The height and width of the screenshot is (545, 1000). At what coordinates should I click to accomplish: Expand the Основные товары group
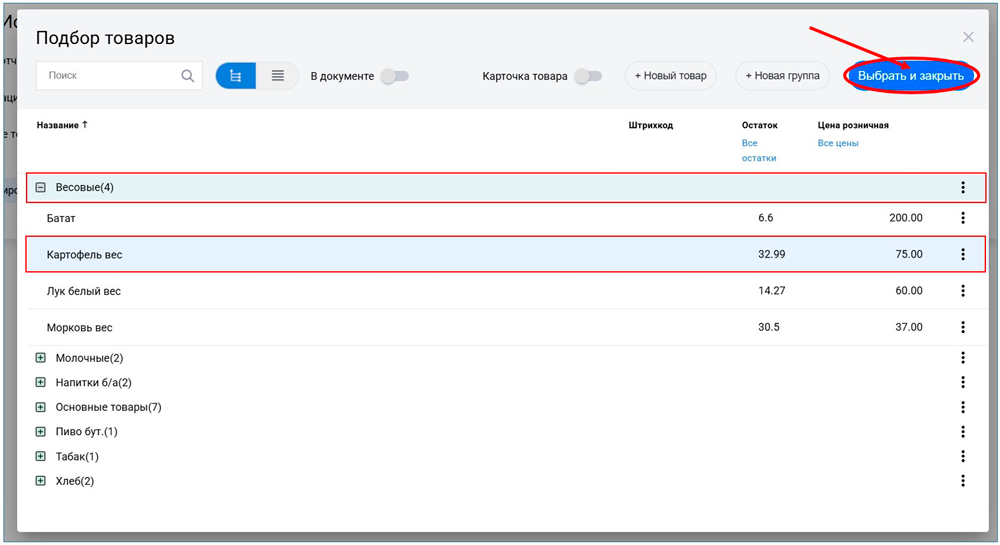click(41, 407)
